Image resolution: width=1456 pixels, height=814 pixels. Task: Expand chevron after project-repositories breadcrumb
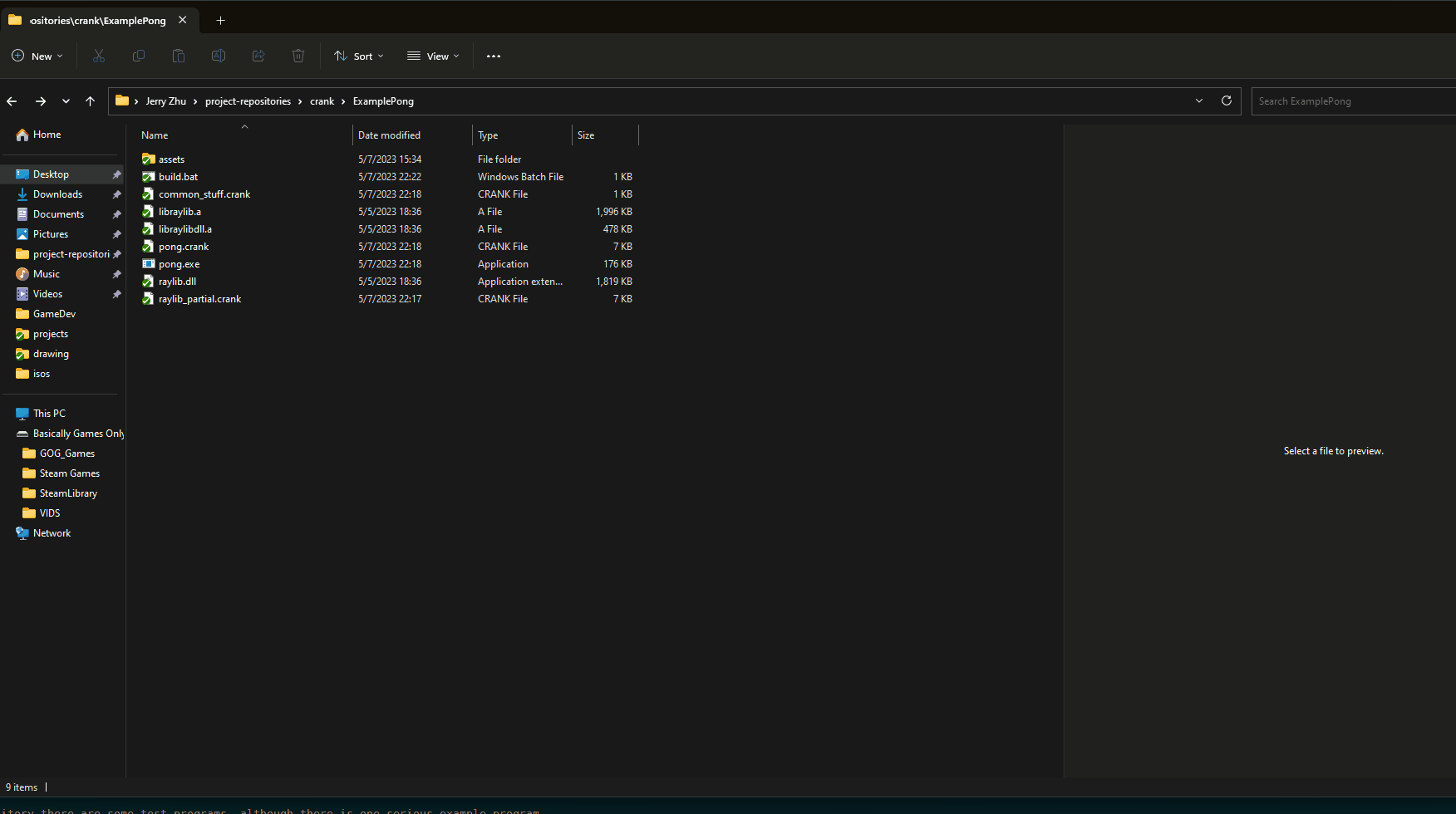coord(300,101)
